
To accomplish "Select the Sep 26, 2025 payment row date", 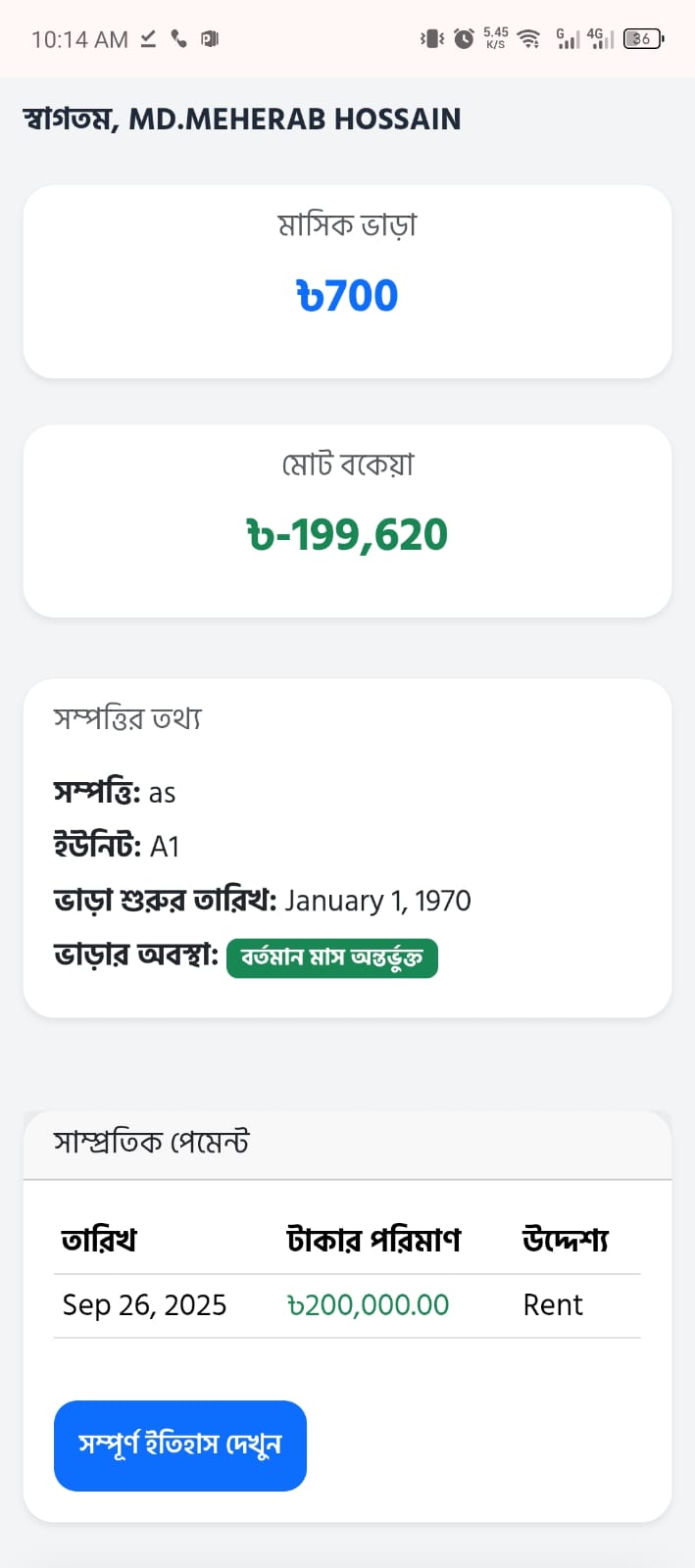I will click(144, 1305).
